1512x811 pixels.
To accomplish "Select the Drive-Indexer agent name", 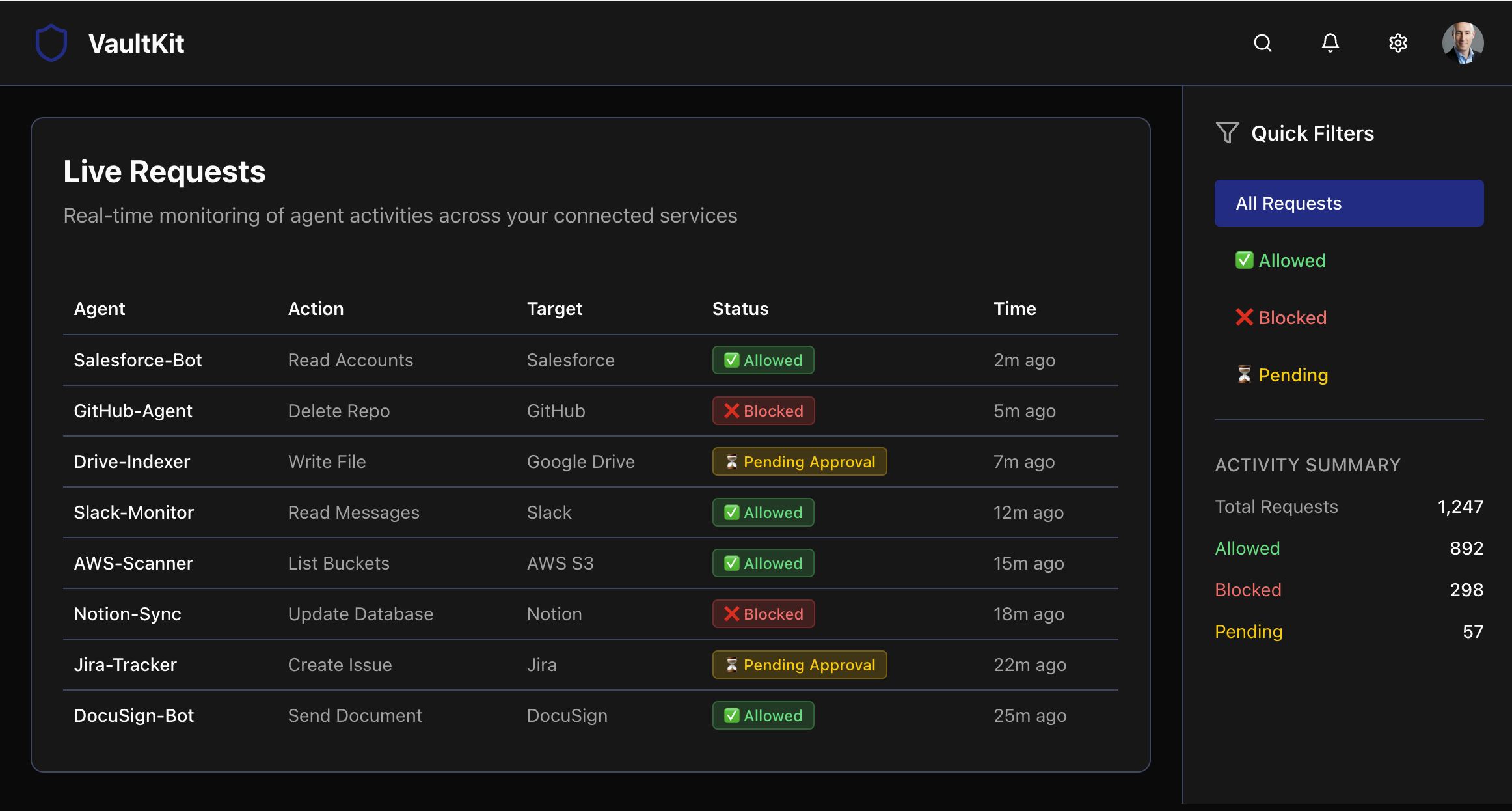I will pos(132,461).
